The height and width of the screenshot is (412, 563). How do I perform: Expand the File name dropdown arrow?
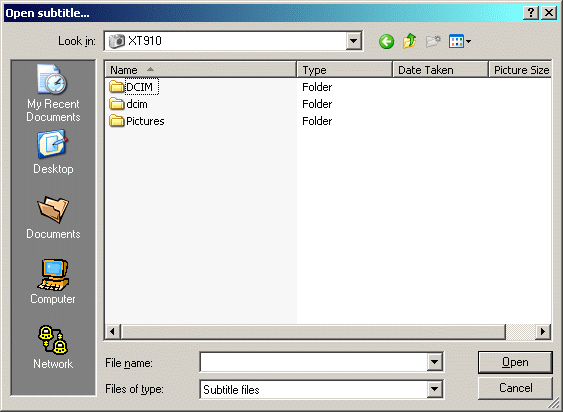pyautogui.click(x=434, y=362)
